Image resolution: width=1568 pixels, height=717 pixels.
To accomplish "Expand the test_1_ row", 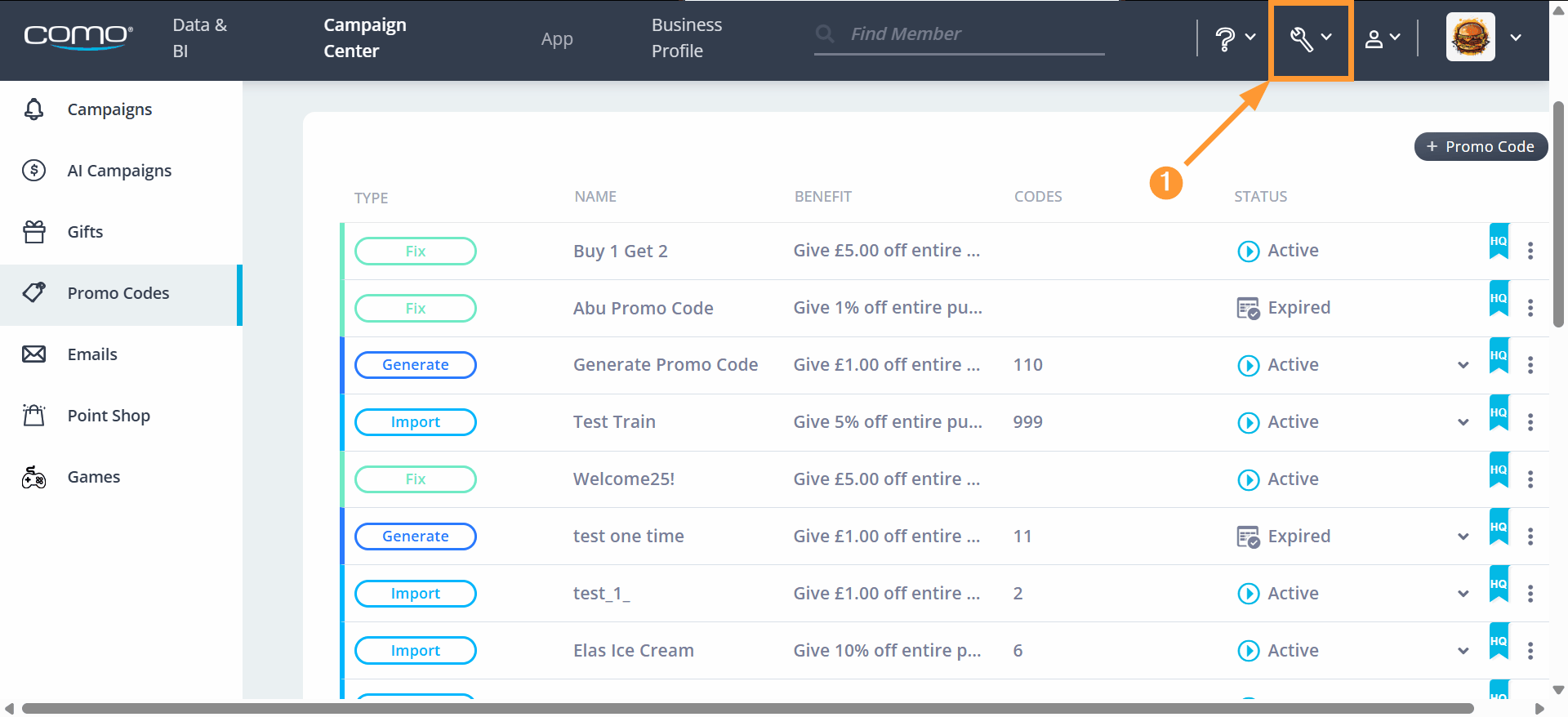I will [x=1463, y=594].
